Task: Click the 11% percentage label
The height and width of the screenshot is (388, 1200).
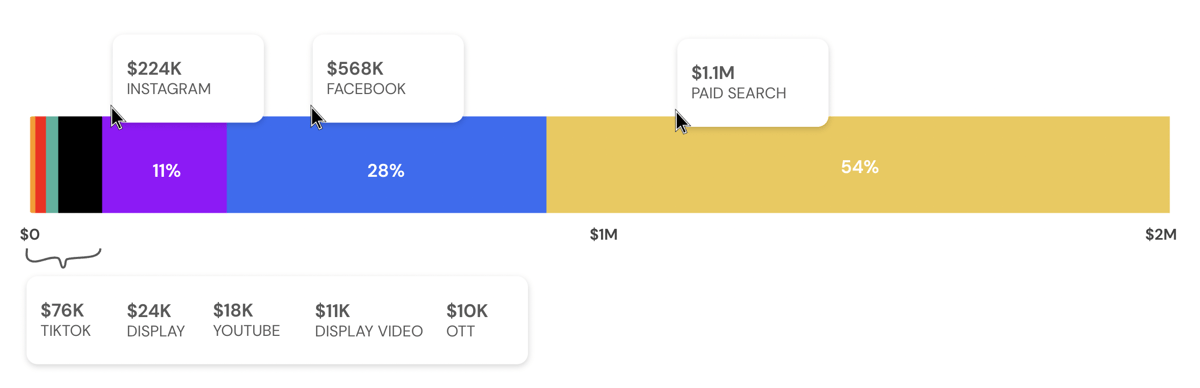Action: 166,171
